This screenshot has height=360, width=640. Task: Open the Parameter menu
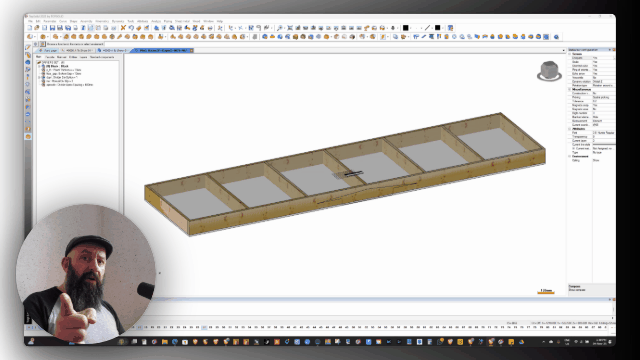pos(50,21)
